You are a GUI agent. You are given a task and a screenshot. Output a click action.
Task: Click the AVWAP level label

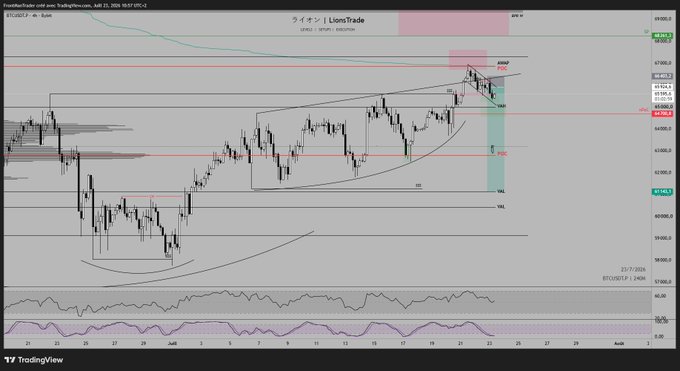(503, 63)
